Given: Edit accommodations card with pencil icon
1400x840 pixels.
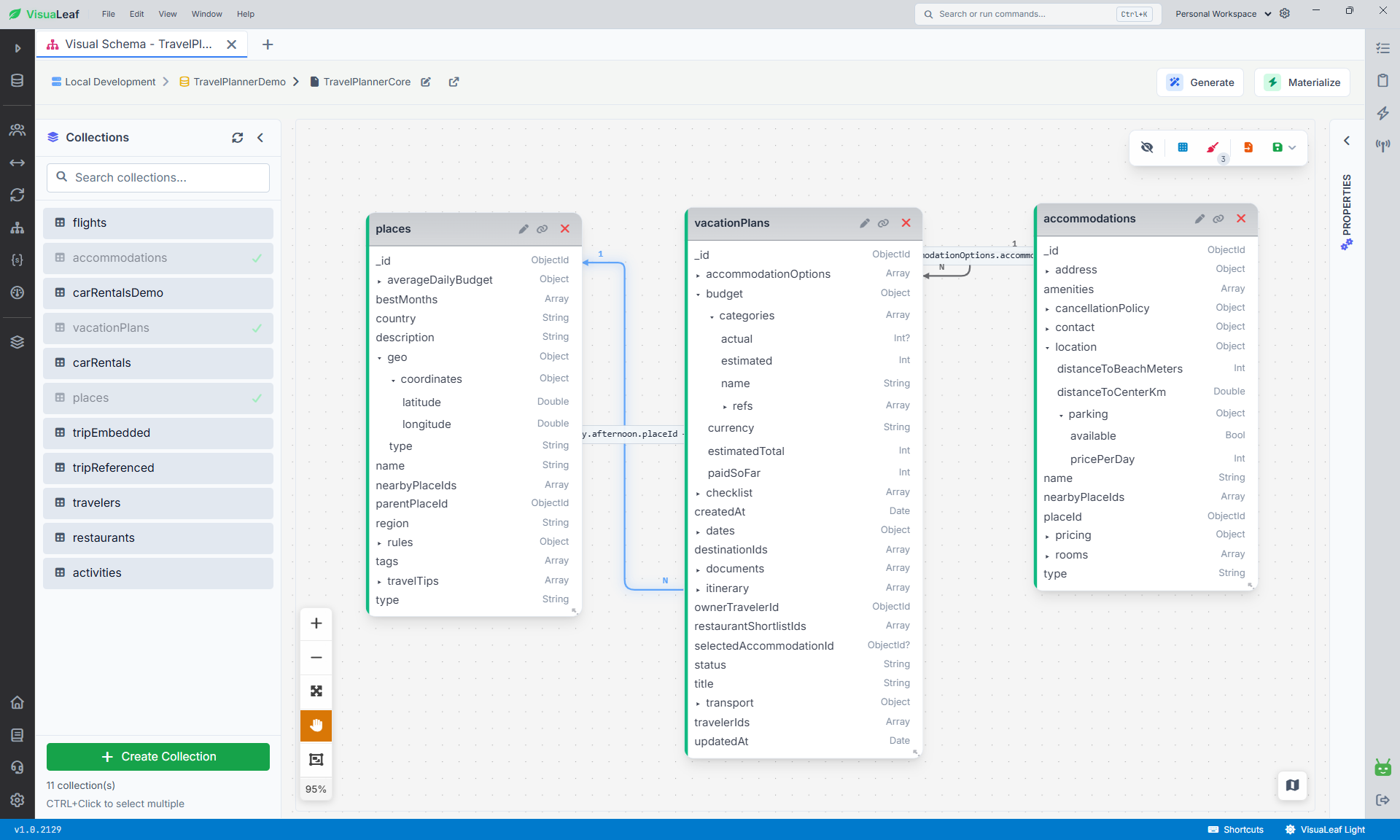Looking at the screenshot, I should pos(1200,219).
